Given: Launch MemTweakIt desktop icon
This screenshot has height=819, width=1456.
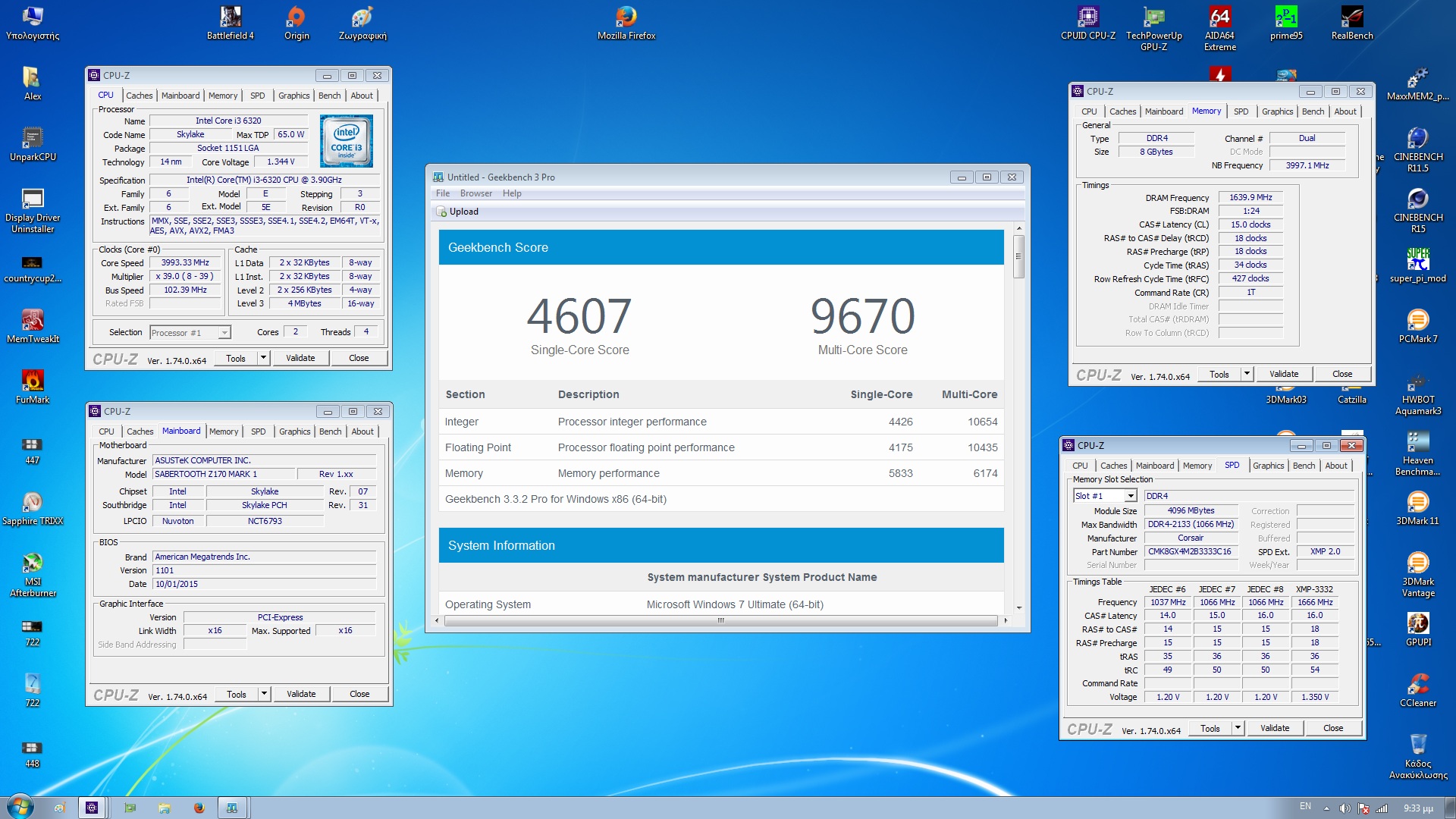Looking at the screenshot, I should pyautogui.click(x=33, y=326).
